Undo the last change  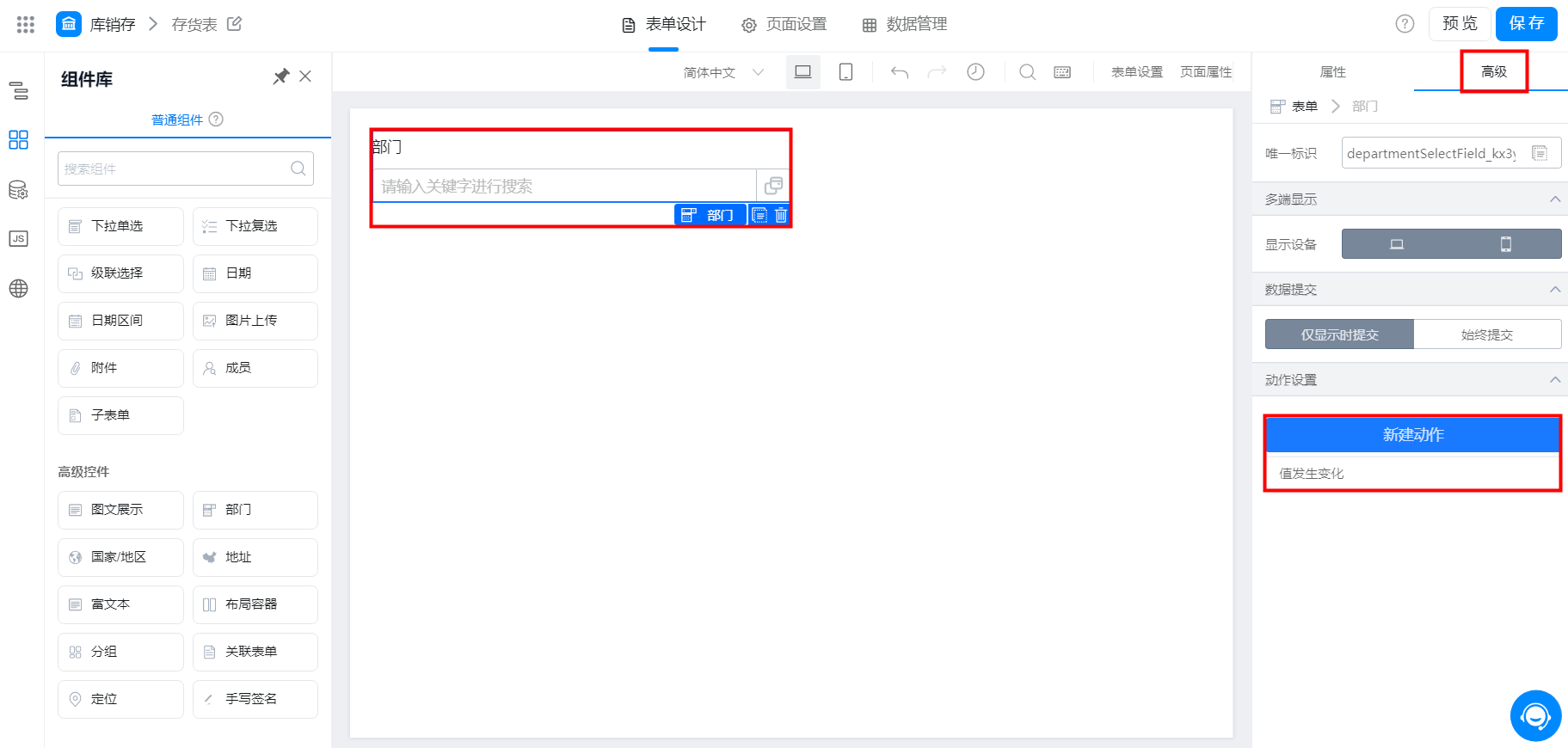tap(900, 72)
